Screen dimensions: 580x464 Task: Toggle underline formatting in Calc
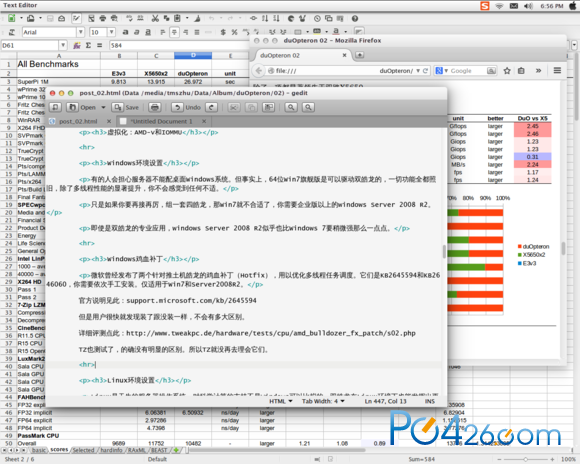point(148,32)
